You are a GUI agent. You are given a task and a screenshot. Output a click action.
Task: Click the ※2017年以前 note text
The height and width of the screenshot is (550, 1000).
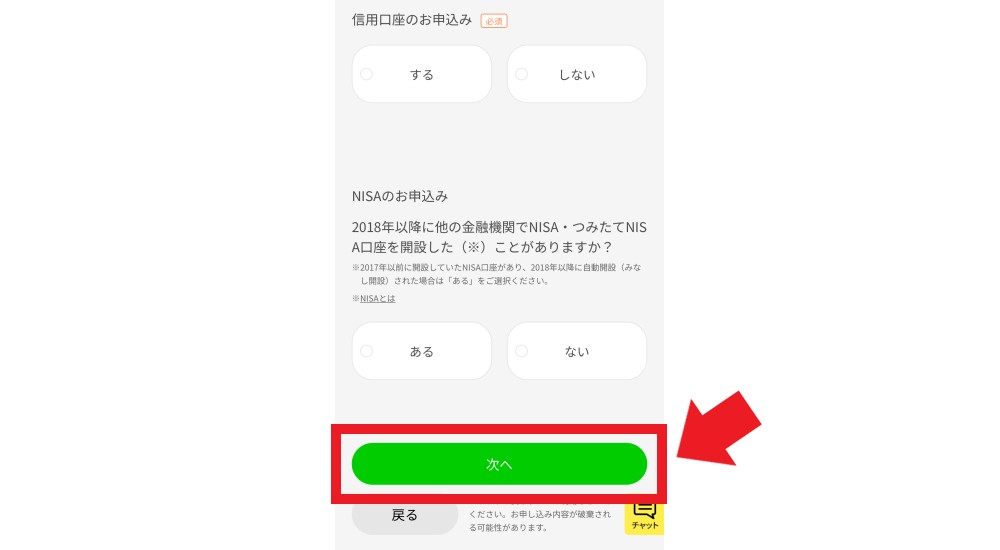coord(497,274)
